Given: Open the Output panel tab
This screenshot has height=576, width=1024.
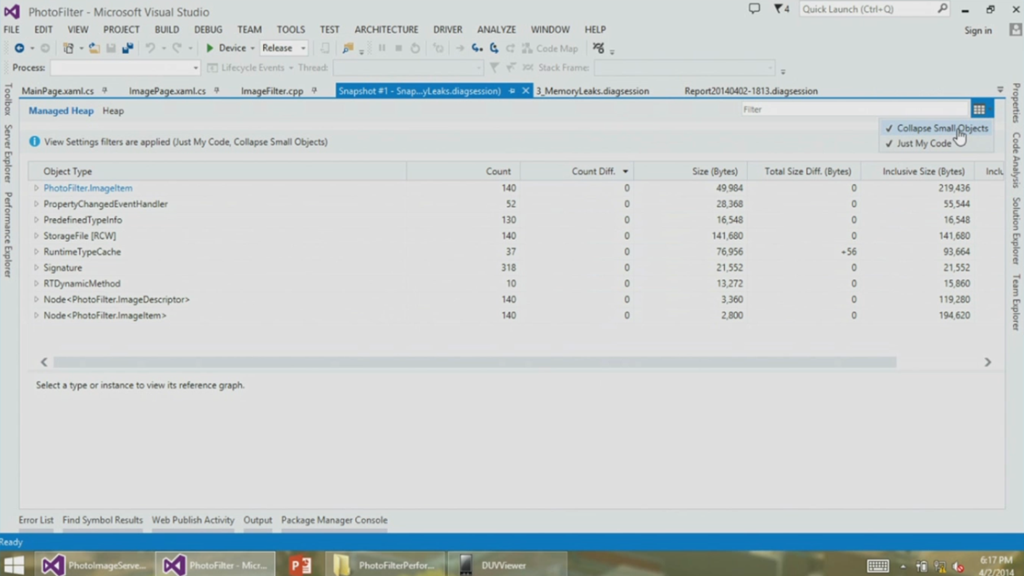Looking at the screenshot, I should [x=257, y=520].
